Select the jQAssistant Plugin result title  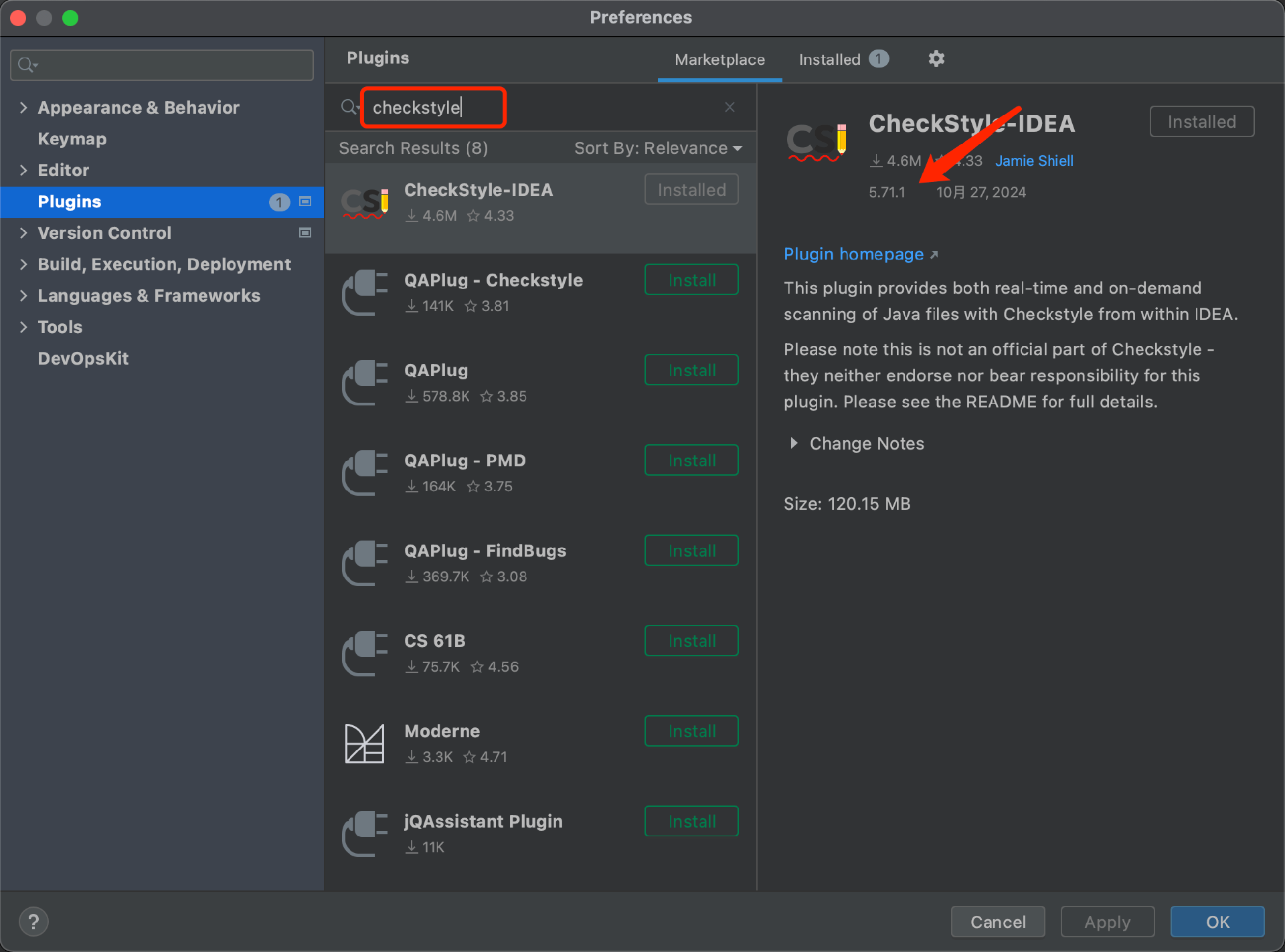pos(483,822)
